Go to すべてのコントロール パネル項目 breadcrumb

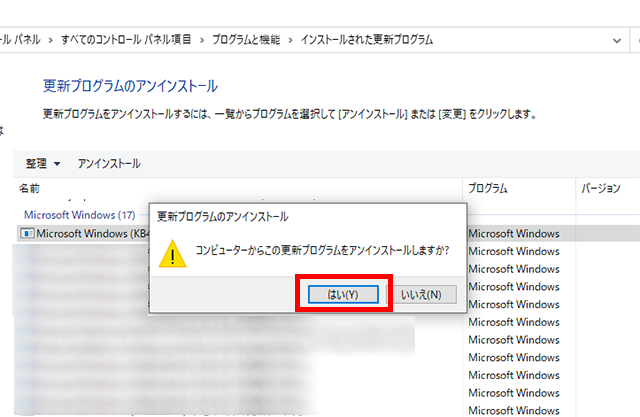coord(126,40)
